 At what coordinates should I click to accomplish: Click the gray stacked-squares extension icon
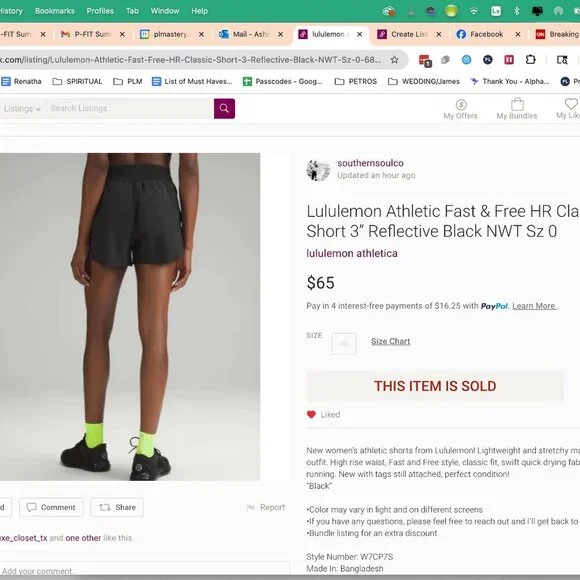pos(445,60)
